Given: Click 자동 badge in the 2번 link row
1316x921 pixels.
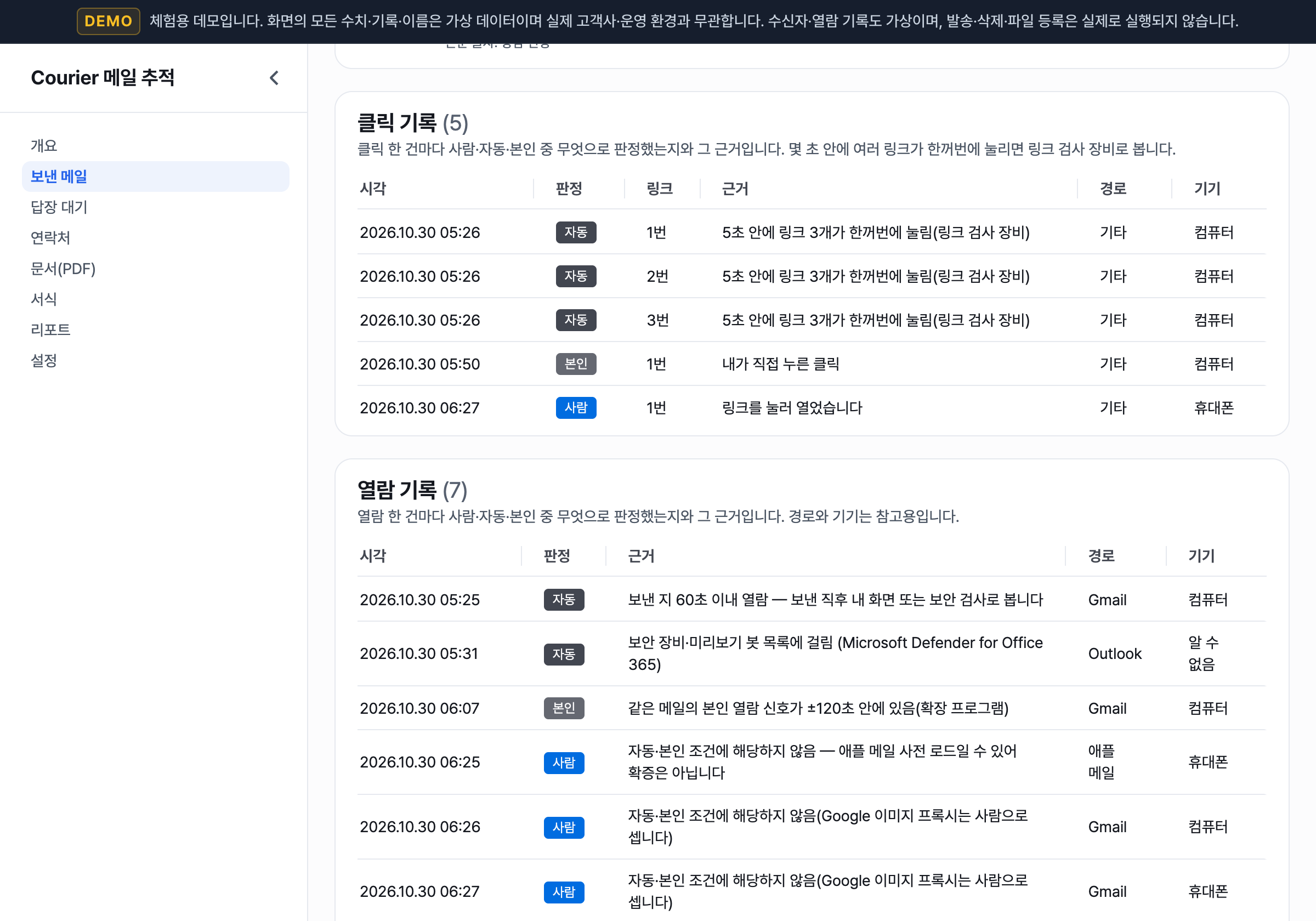Looking at the screenshot, I should 576,276.
